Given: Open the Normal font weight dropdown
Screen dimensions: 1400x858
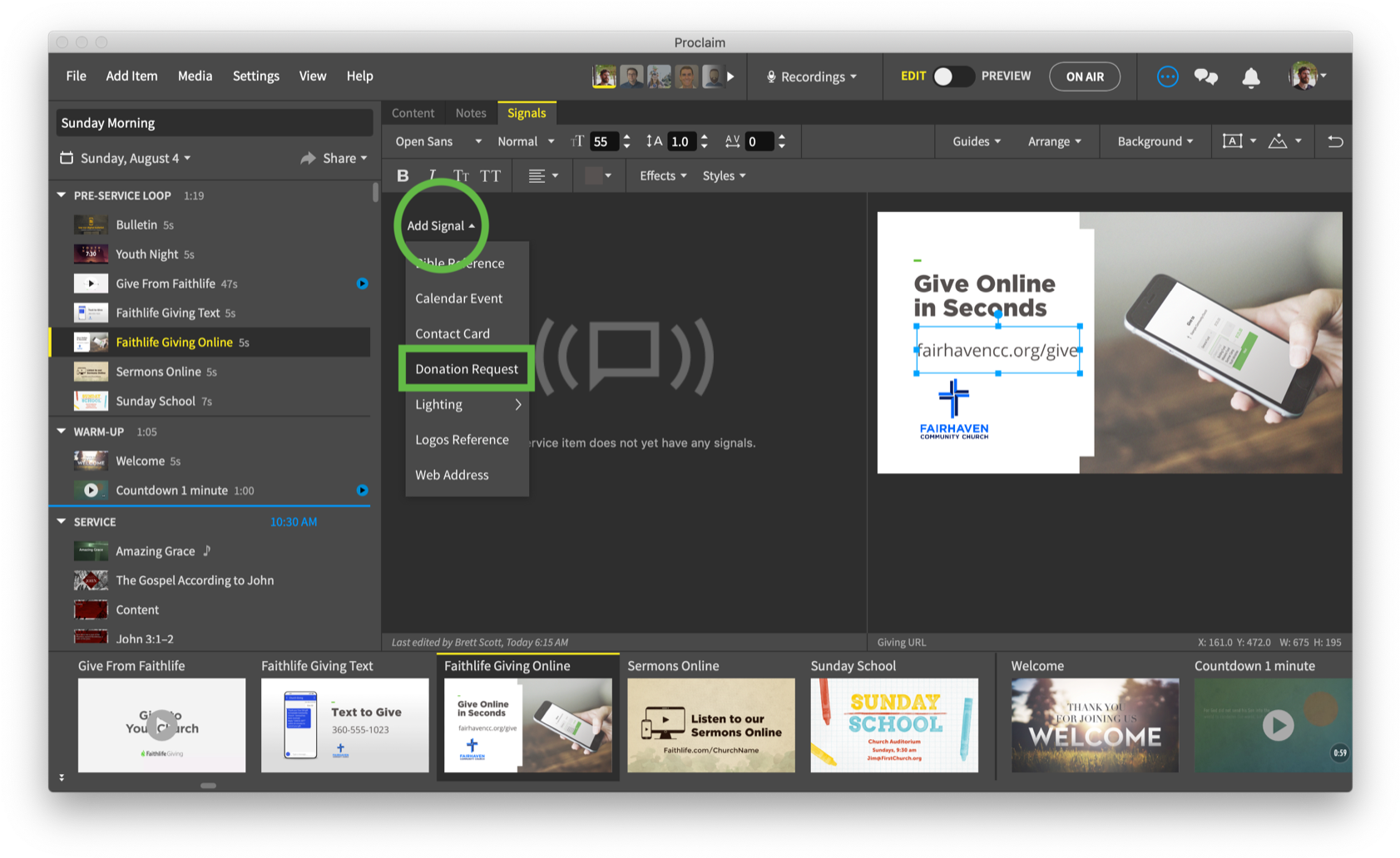Looking at the screenshot, I should coord(526,141).
